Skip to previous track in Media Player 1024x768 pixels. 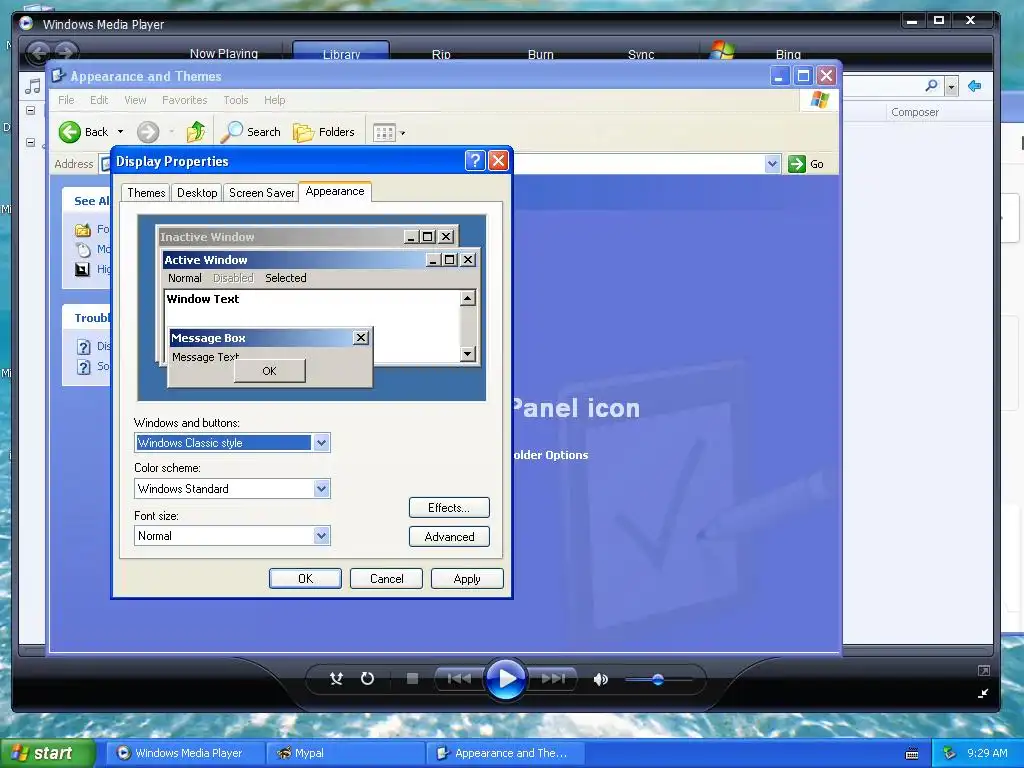[x=458, y=679]
